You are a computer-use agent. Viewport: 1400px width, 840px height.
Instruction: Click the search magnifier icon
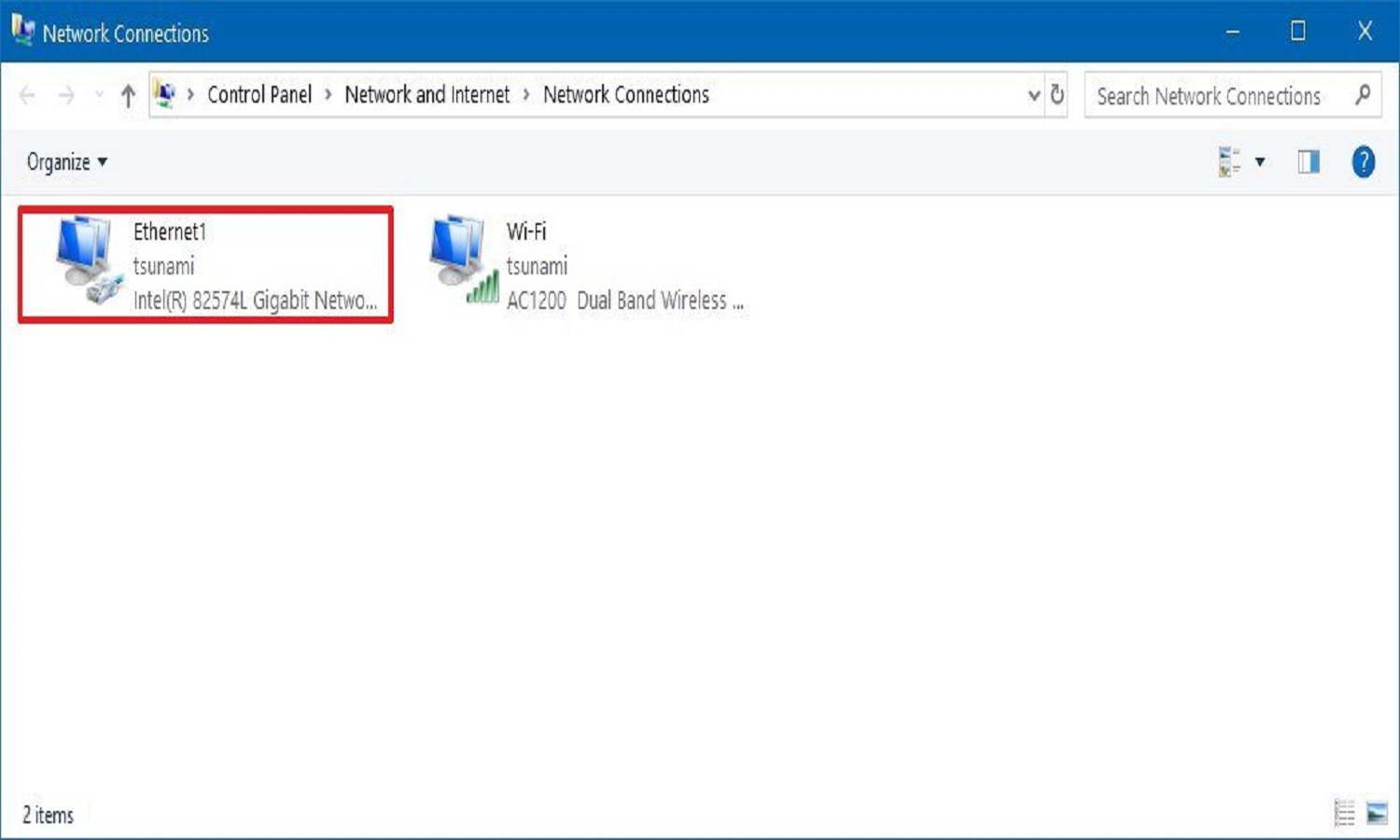[1363, 95]
